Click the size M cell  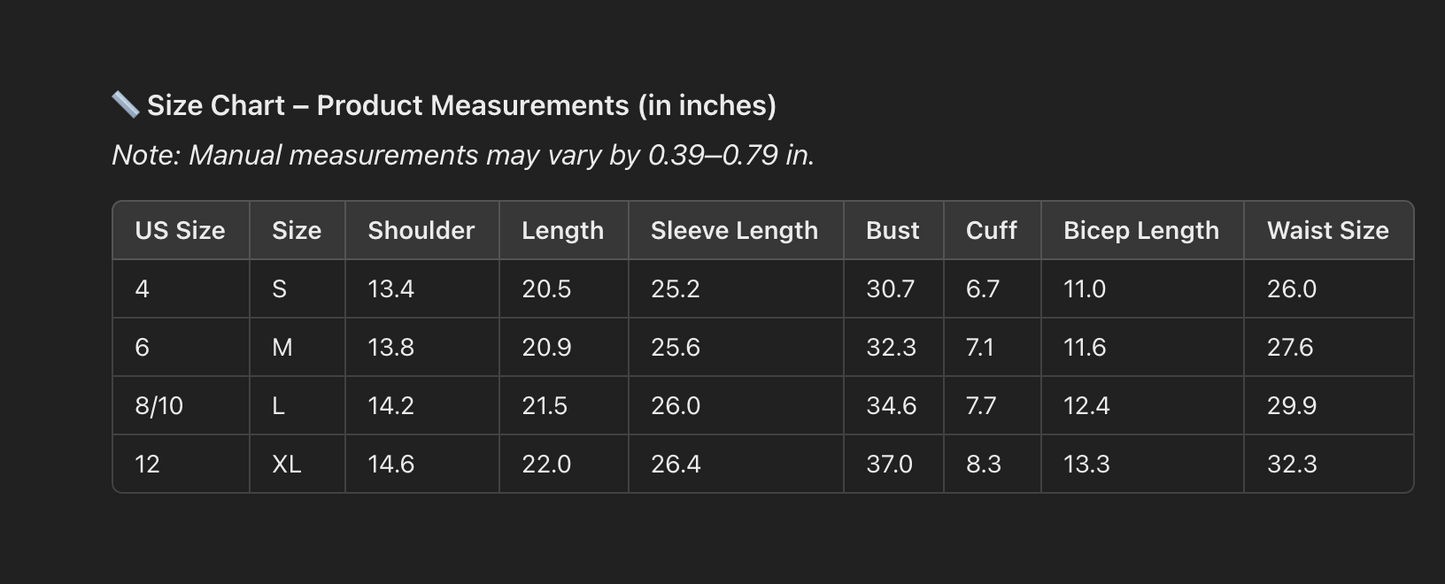click(x=282, y=347)
